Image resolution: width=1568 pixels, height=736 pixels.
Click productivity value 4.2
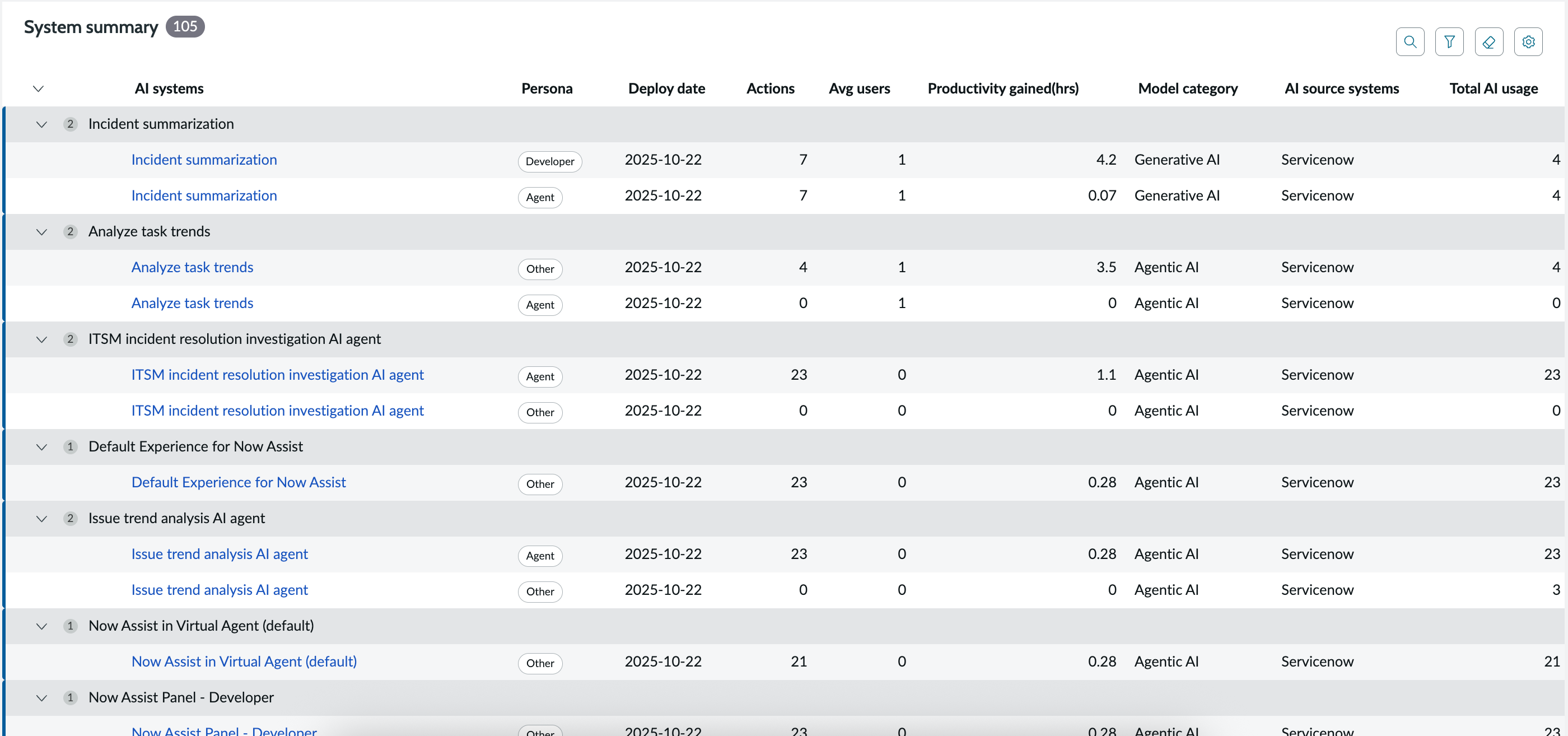(1105, 160)
